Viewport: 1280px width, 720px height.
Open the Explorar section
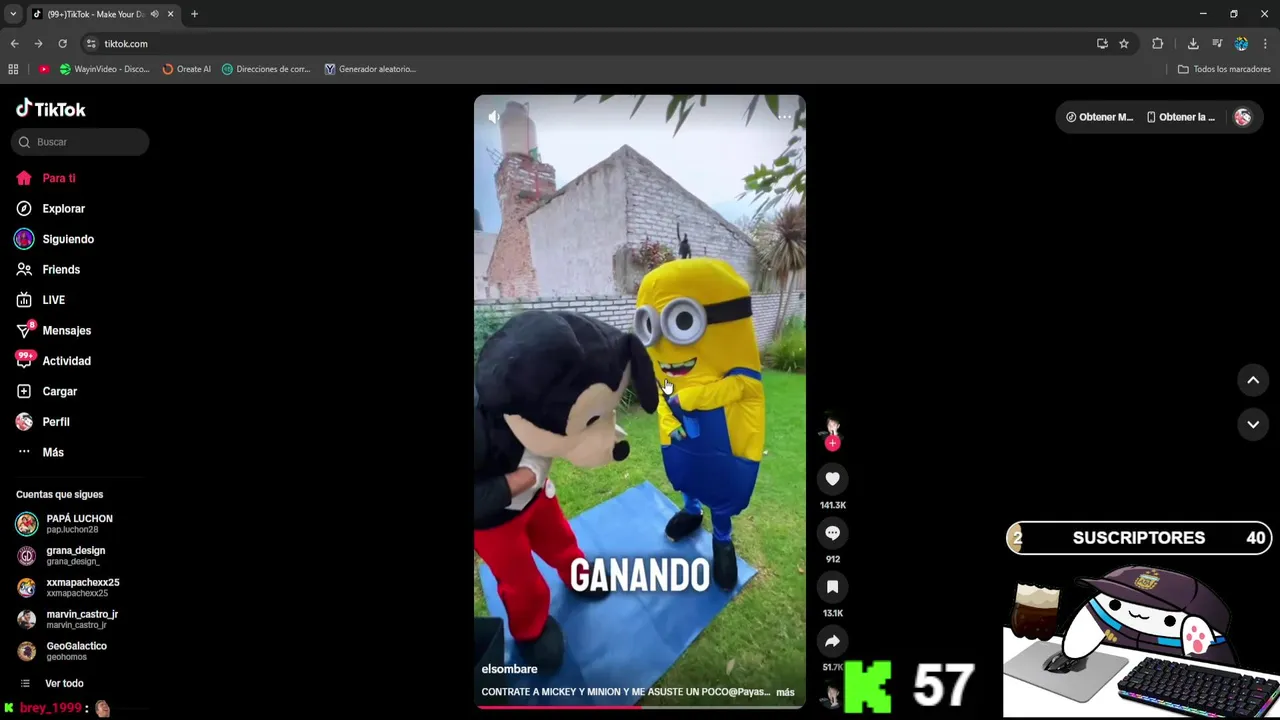coord(50,209)
